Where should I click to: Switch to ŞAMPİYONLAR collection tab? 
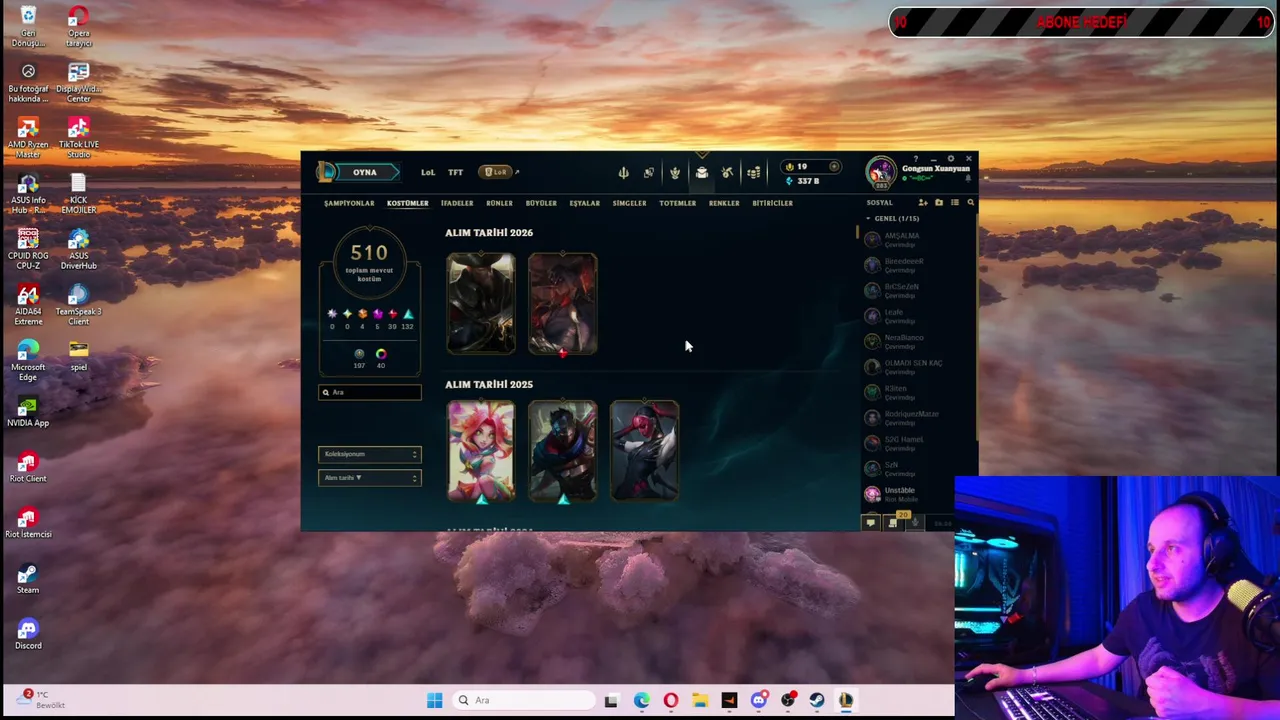[349, 203]
